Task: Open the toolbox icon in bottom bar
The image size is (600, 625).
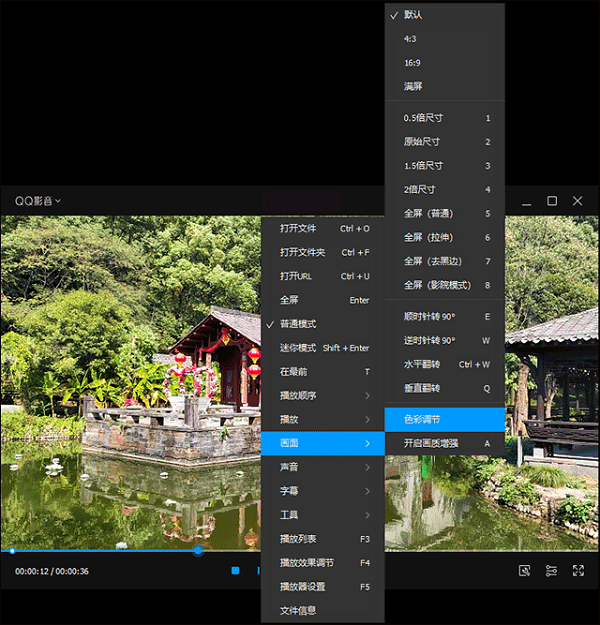Action: coord(525,571)
